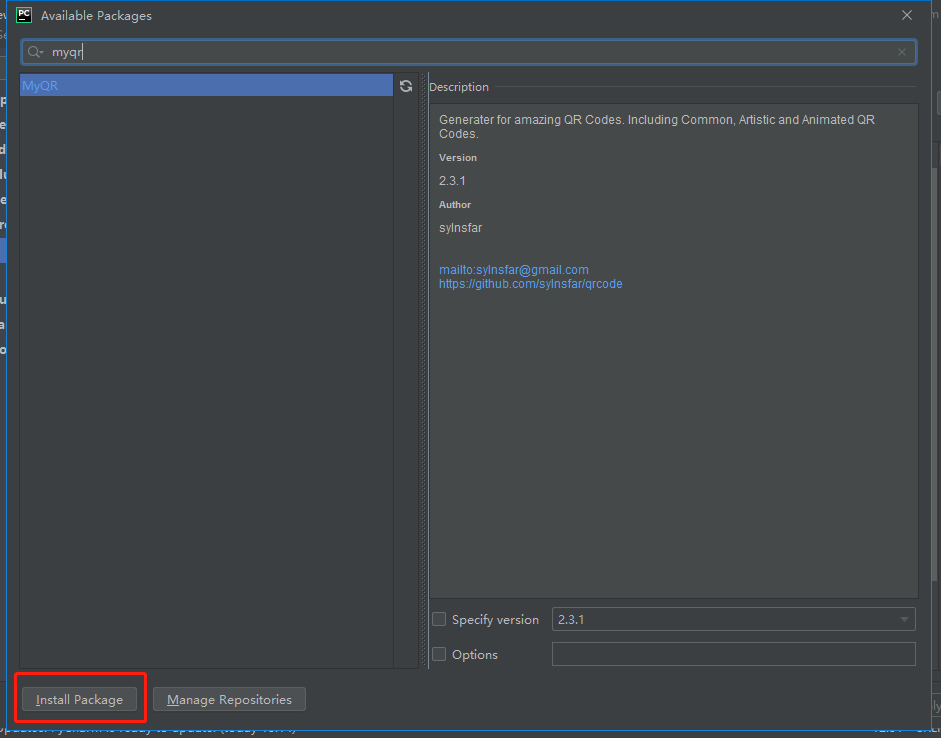Click the Options text input field

point(733,654)
